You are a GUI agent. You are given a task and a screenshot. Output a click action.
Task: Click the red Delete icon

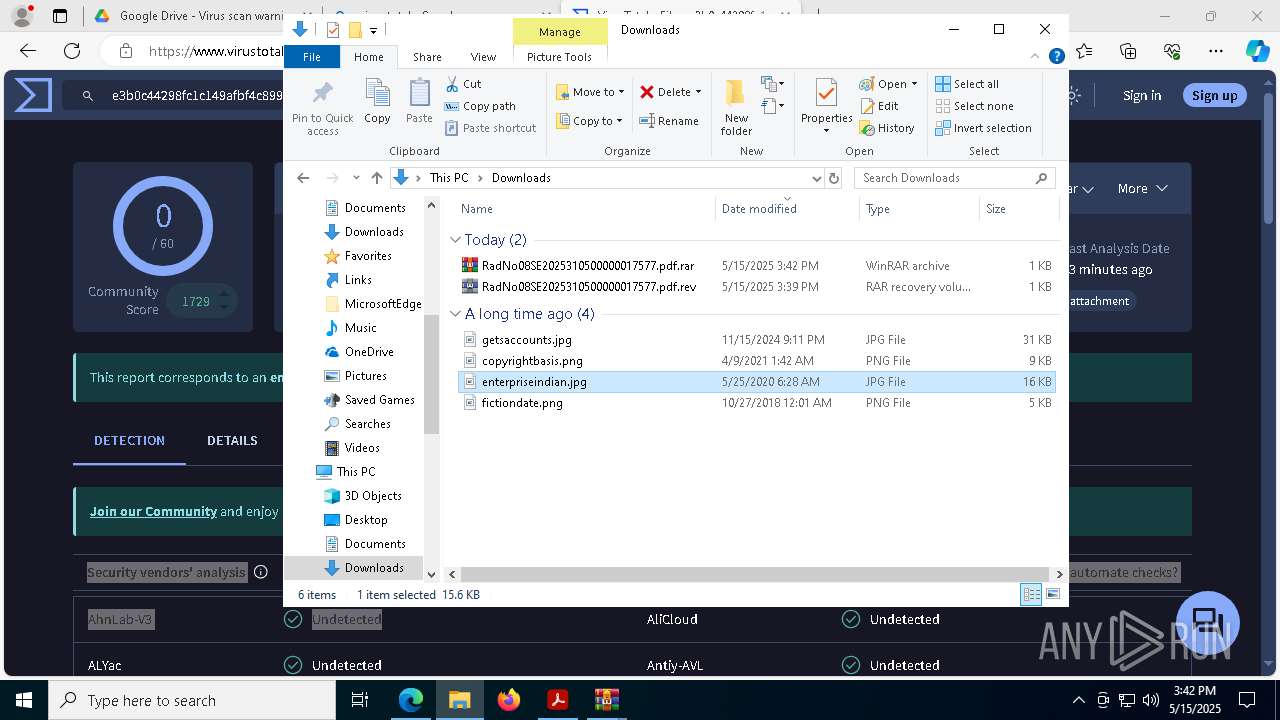click(647, 92)
